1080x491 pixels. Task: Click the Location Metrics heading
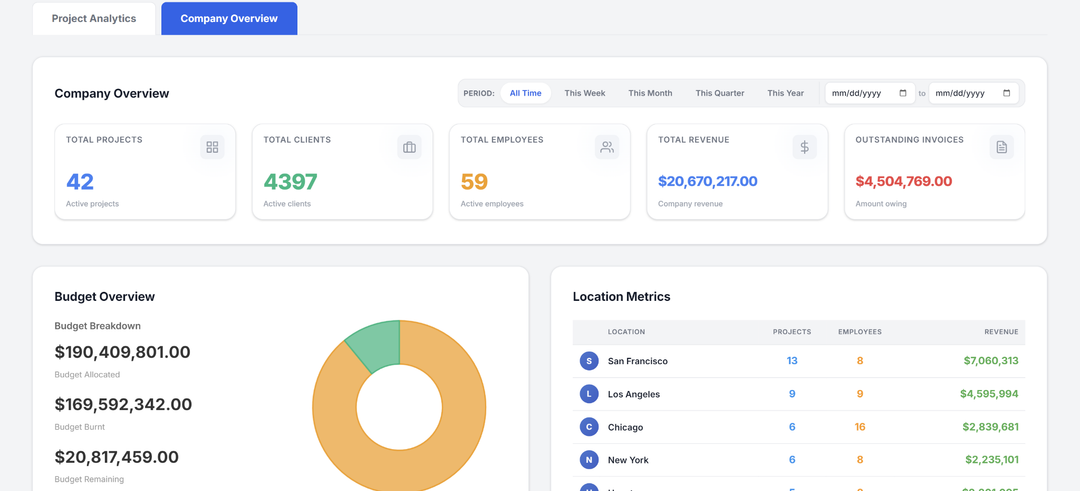click(621, 297)
